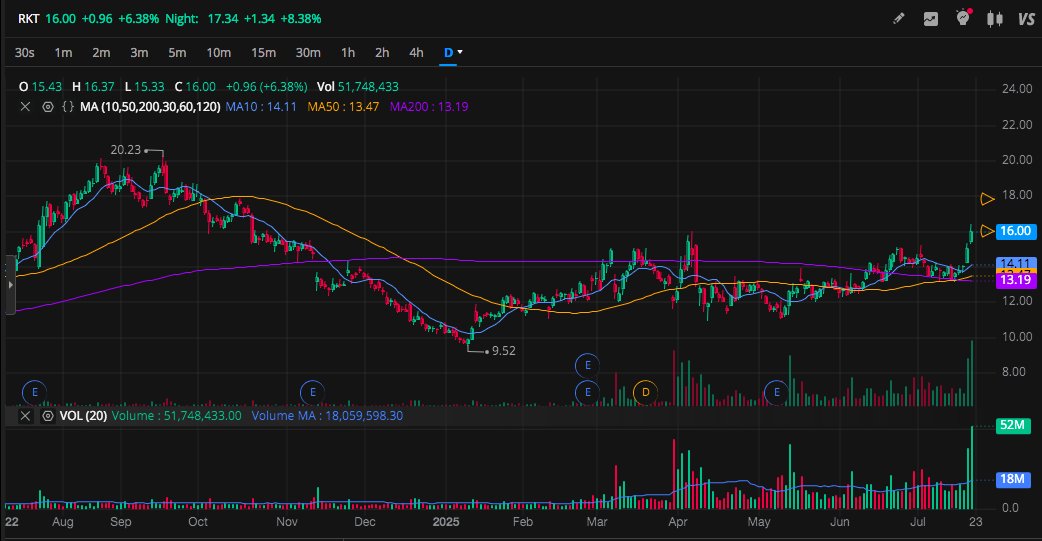The image size is (1042, 541).
Task: Open the chart type icon
Action: coord(930,19)
